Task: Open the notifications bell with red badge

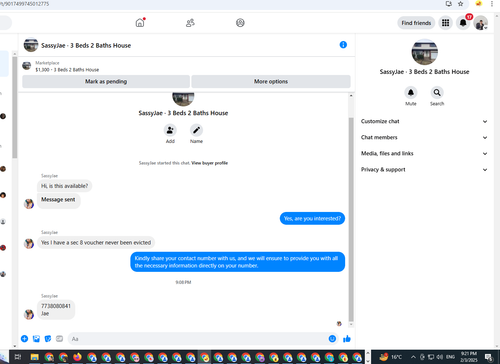Action: point(463,23)
